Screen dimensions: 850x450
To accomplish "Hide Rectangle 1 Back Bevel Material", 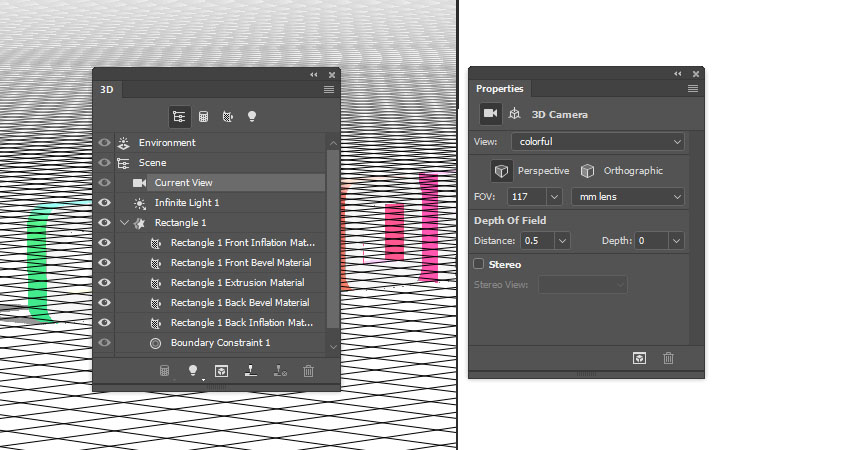I will 104,303.
